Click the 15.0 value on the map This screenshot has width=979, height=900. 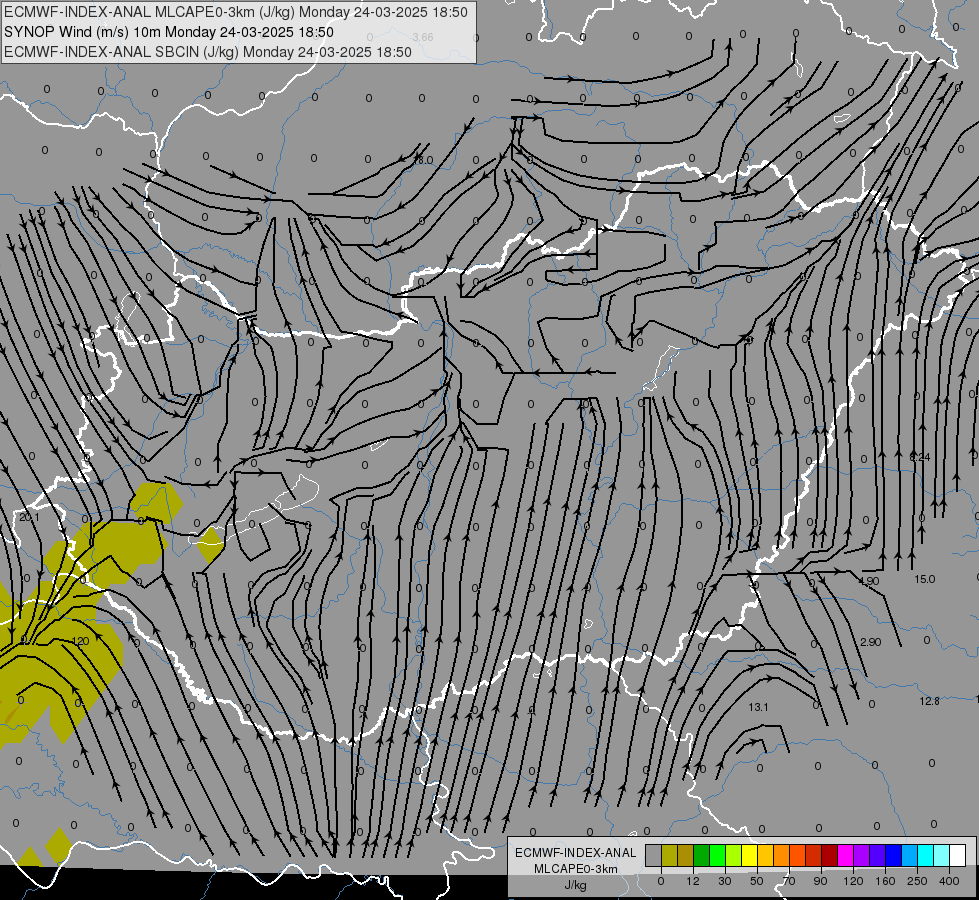925,579
